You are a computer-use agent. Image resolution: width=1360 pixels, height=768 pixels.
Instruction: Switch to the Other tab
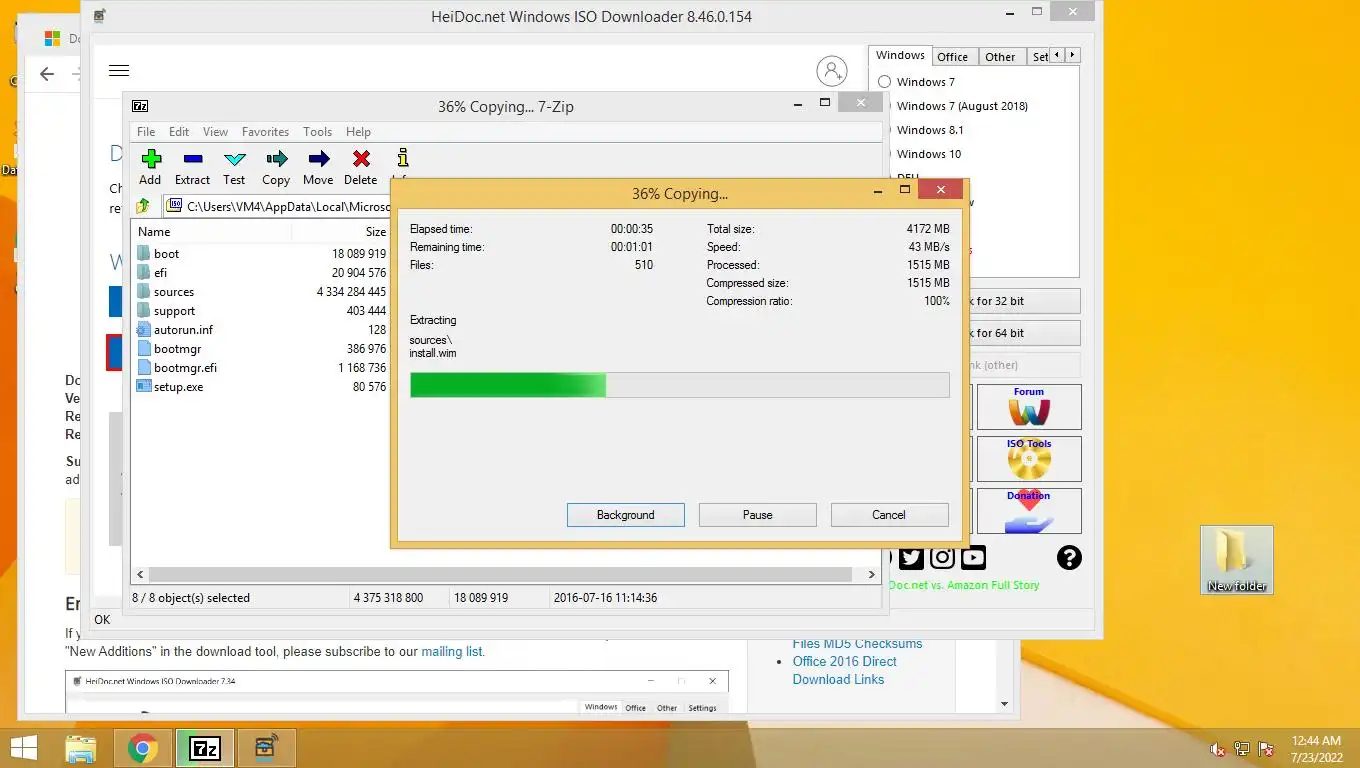pyautogui.click(x=1000, y=57)
